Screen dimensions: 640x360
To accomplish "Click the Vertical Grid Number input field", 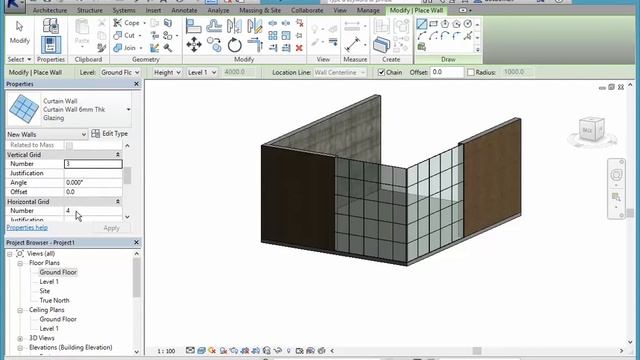I will click(x=93, y=164).
